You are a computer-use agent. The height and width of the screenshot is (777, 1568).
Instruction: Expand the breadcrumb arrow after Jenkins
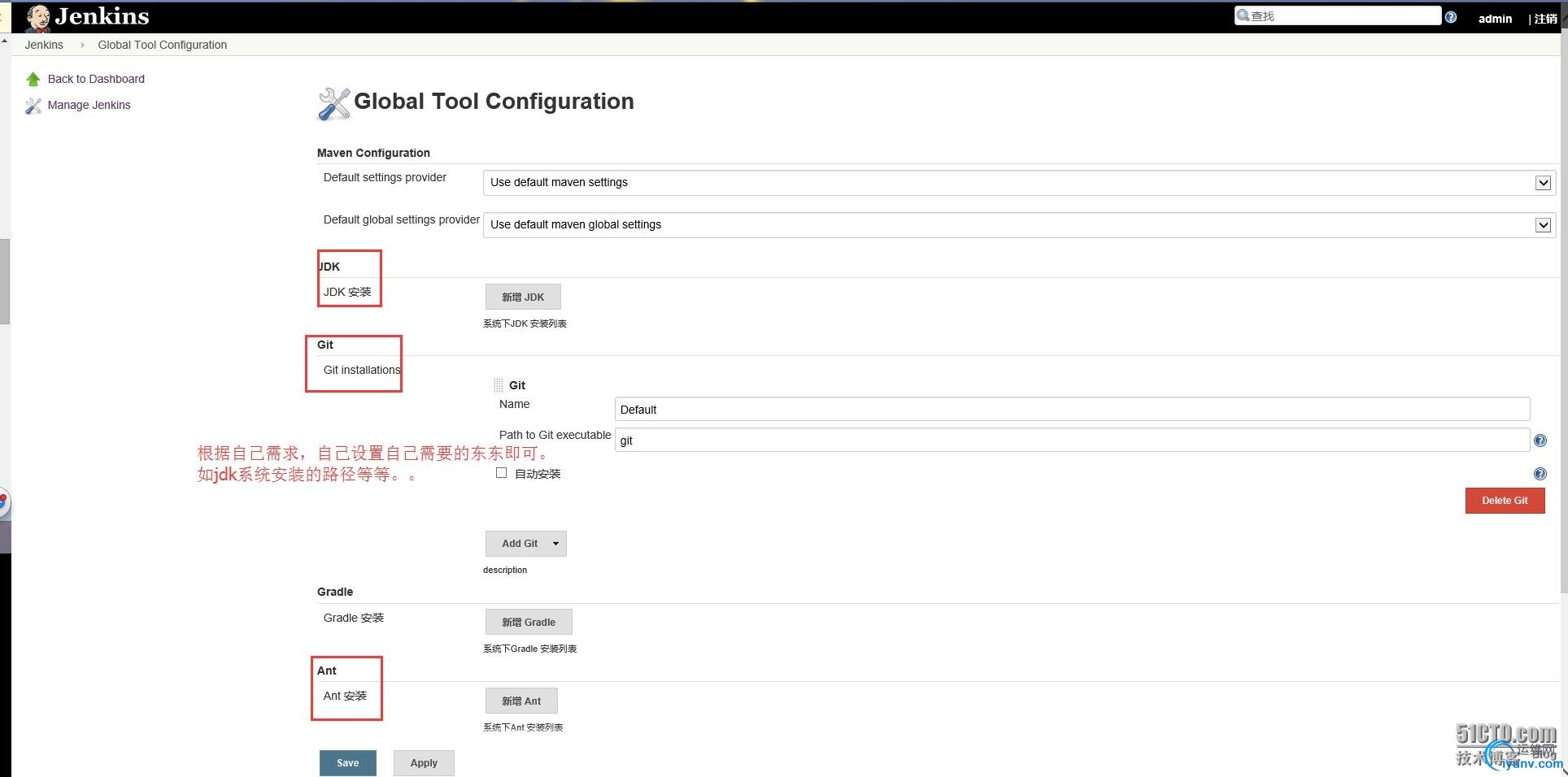(82, 46)
